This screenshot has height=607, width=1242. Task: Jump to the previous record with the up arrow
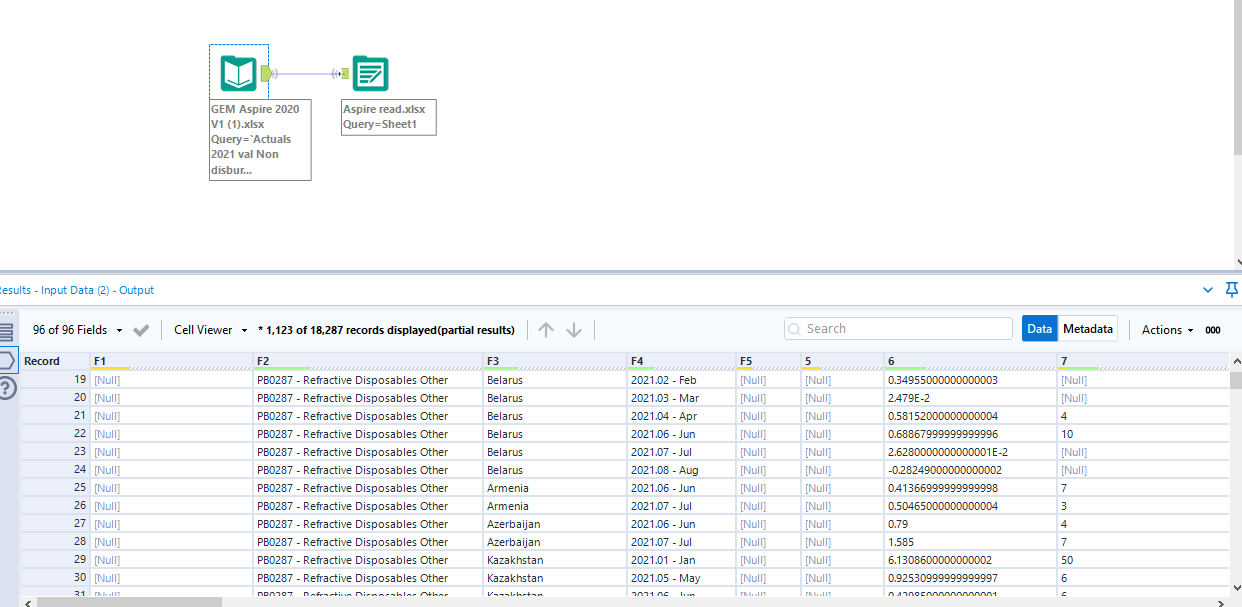[x=545, y=330]
